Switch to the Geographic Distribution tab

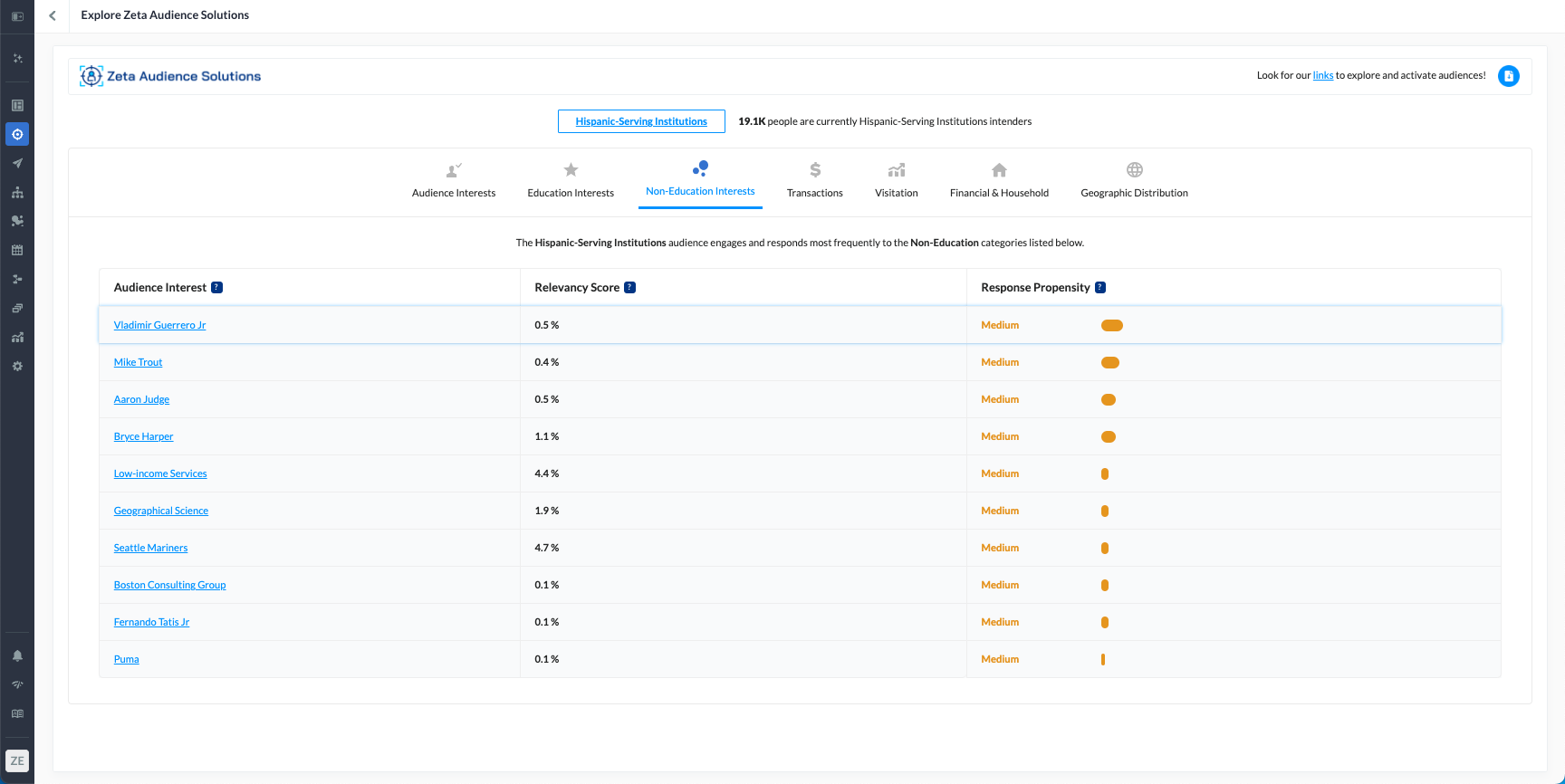pyautogui.click(x=1134, y=180)
